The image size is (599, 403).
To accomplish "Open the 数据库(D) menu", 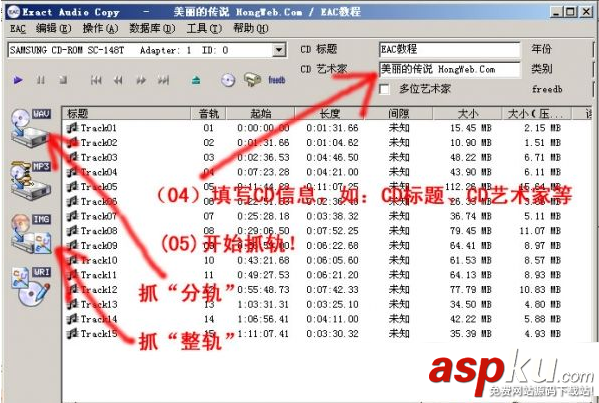I will coord(152,29).
